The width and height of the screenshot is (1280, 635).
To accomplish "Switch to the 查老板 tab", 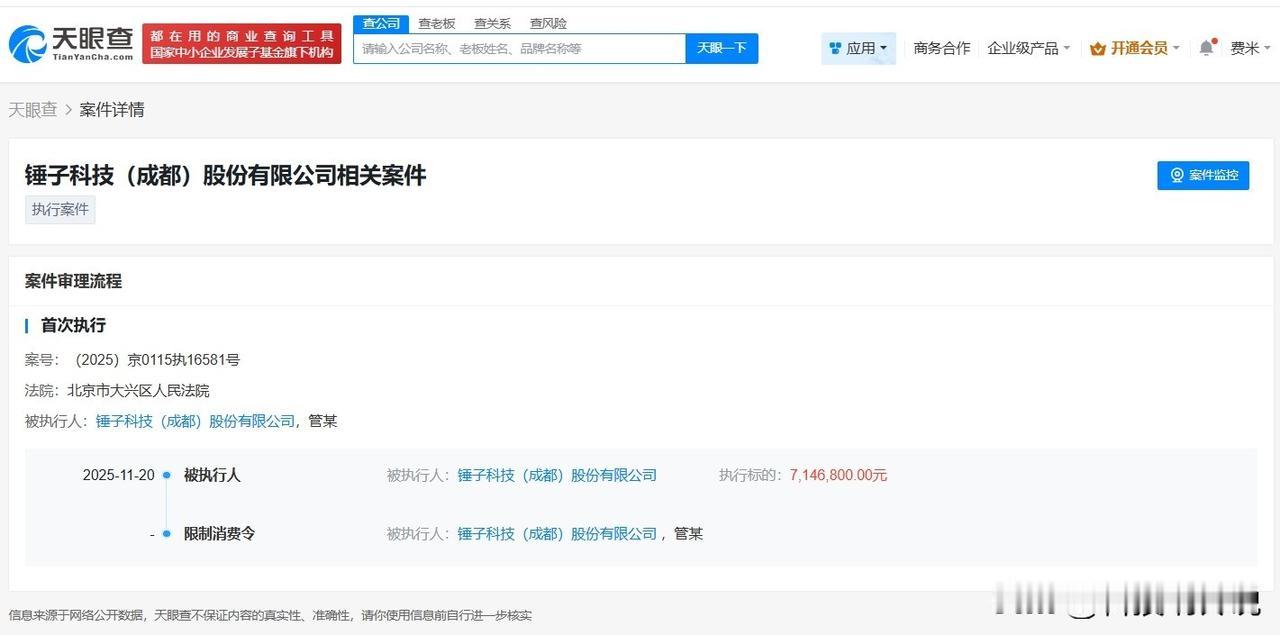I will pos(437,23).
